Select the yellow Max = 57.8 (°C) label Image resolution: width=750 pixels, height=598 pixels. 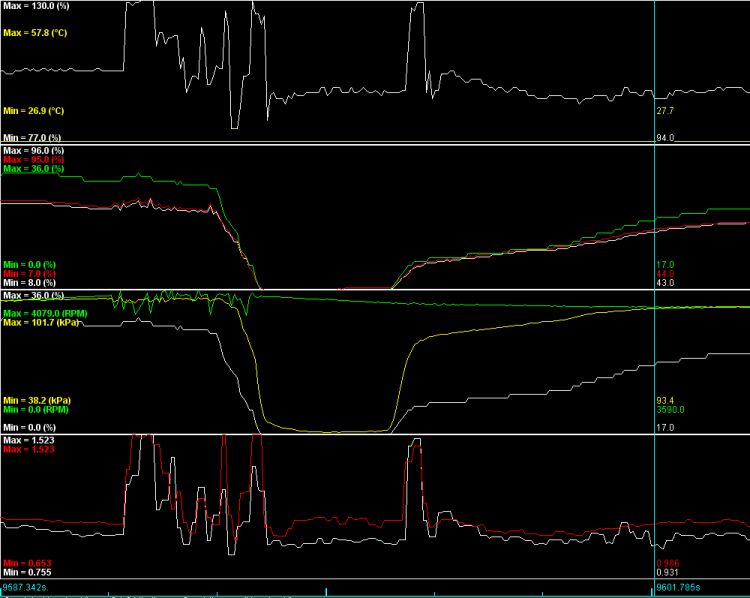point(37,32)
